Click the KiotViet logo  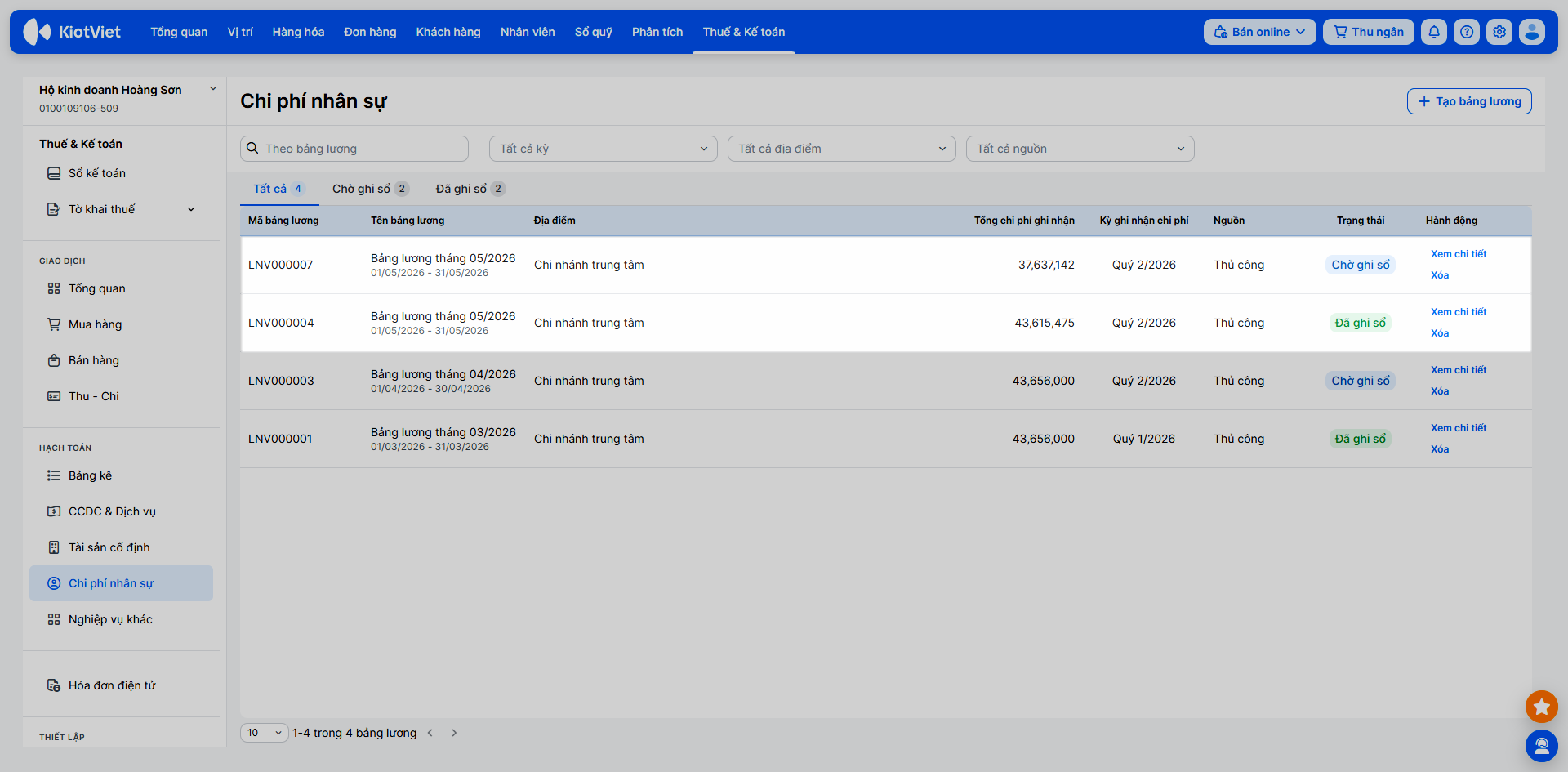(x=72, y=32)
